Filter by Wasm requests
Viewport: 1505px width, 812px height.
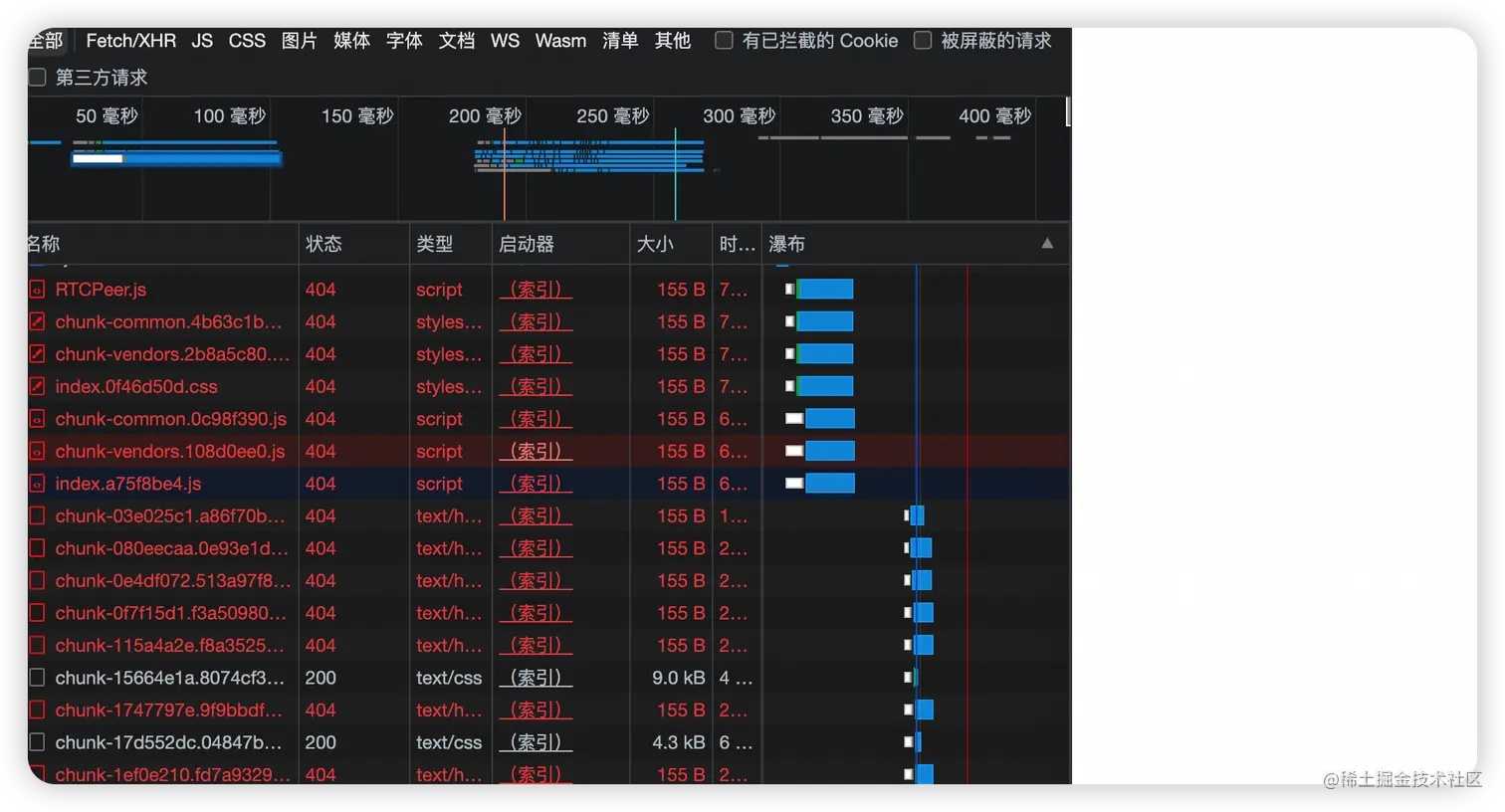(560, 41)
